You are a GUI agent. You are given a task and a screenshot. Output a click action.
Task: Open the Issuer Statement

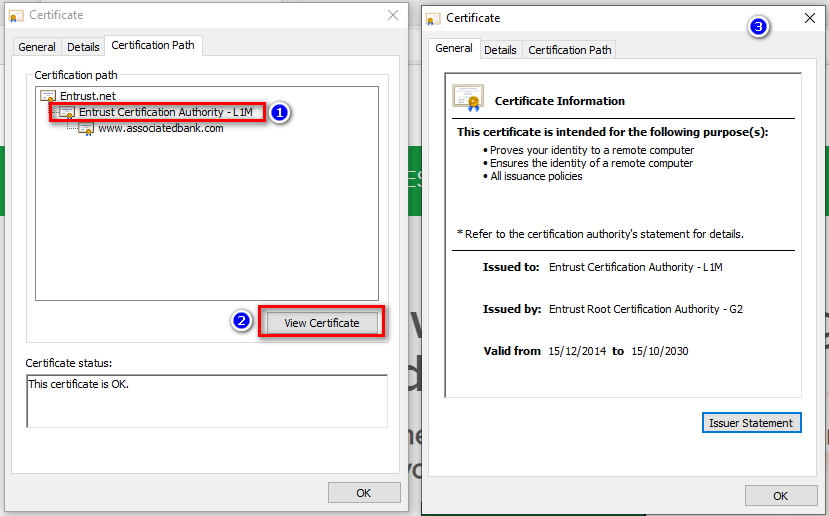751,423
